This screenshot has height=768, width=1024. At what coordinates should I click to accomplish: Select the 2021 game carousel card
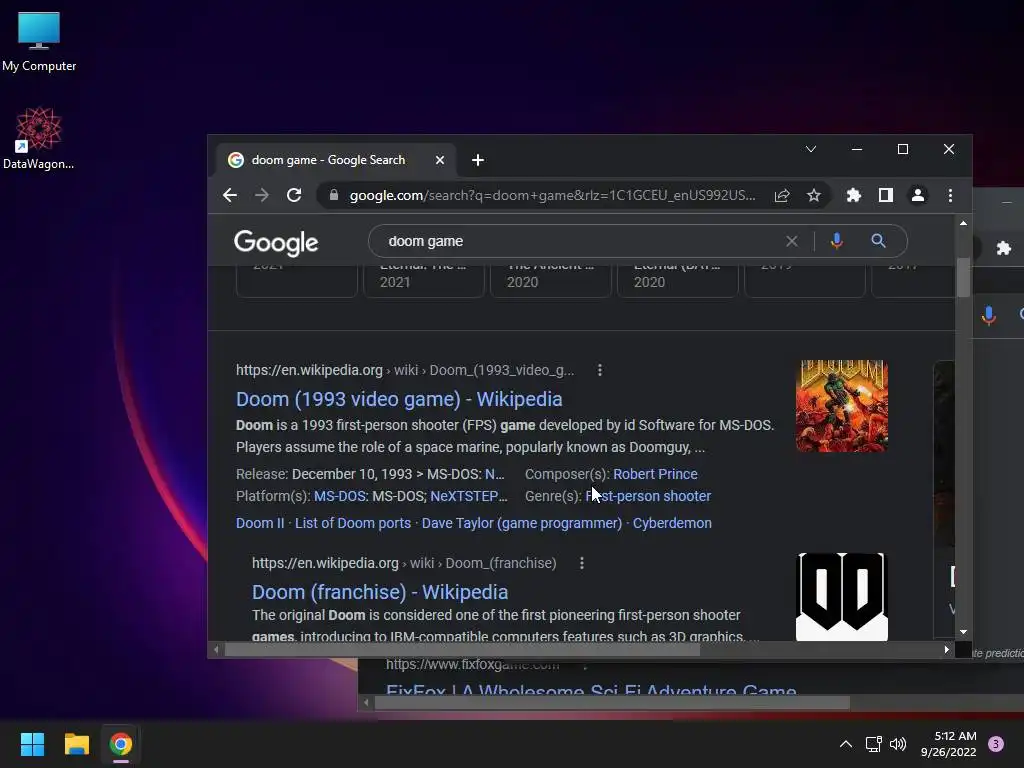click(424, 281)
